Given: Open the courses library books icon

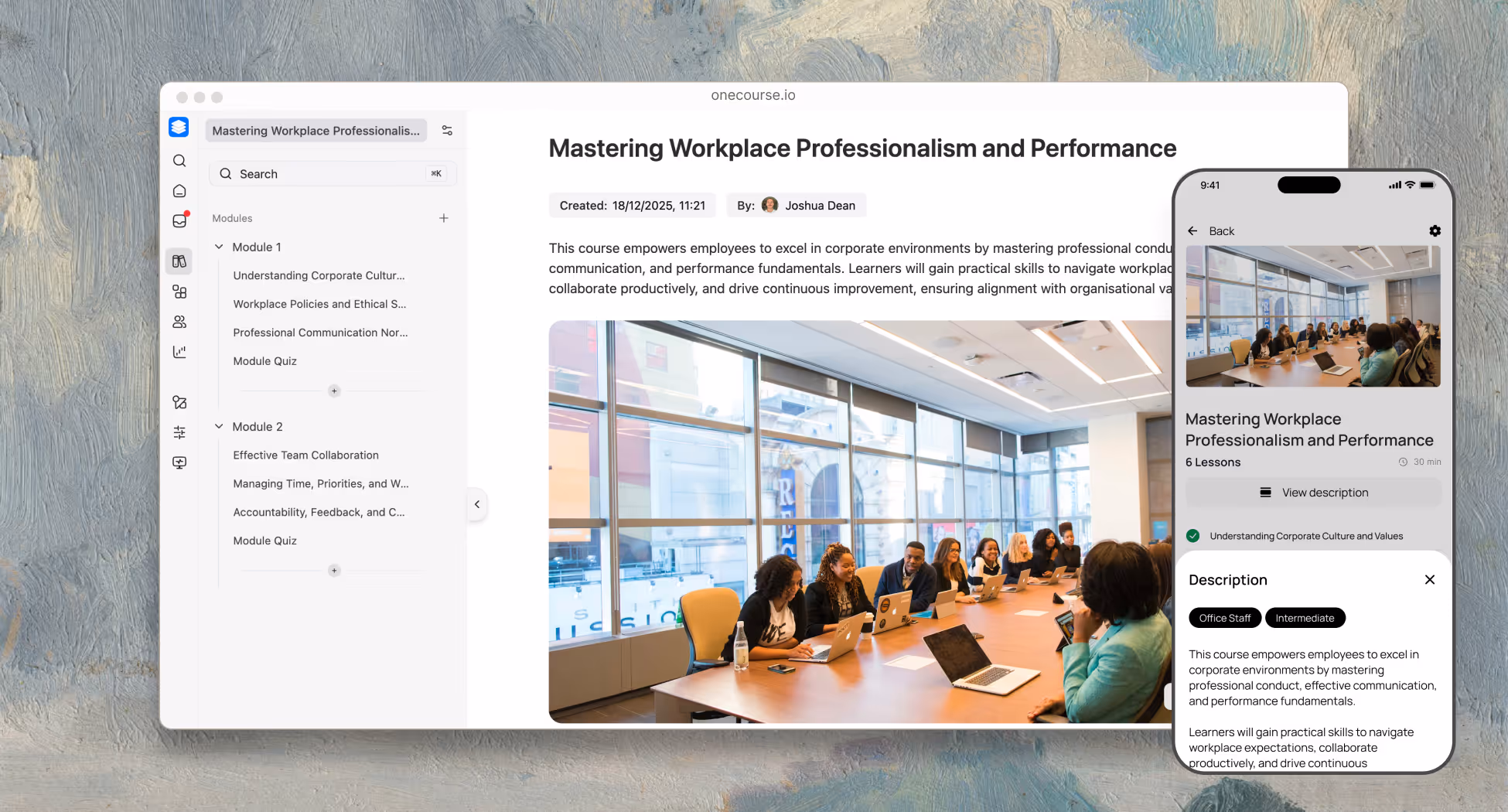Looking at the screenshot, I should 179,261.
